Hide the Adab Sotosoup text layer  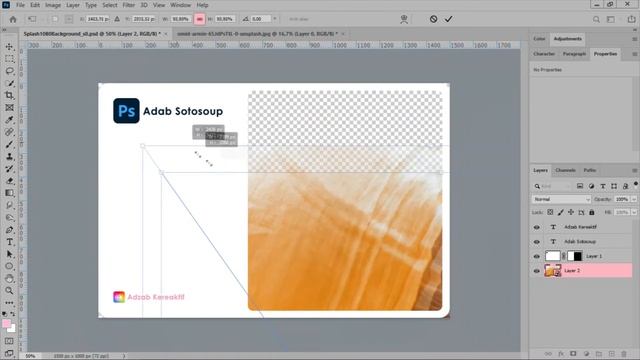537,242
